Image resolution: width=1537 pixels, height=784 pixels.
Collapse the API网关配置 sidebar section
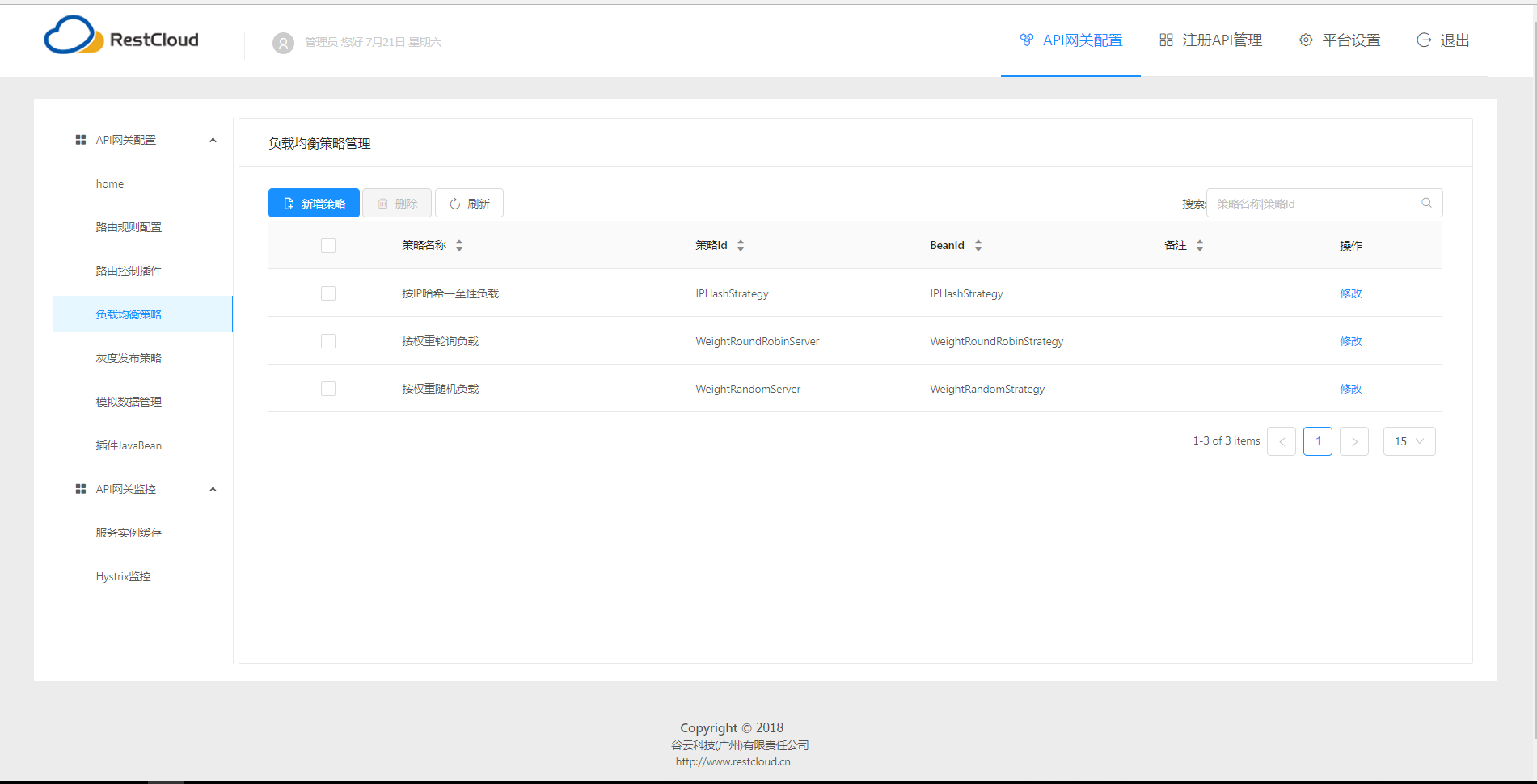click(x=213, y=139)
